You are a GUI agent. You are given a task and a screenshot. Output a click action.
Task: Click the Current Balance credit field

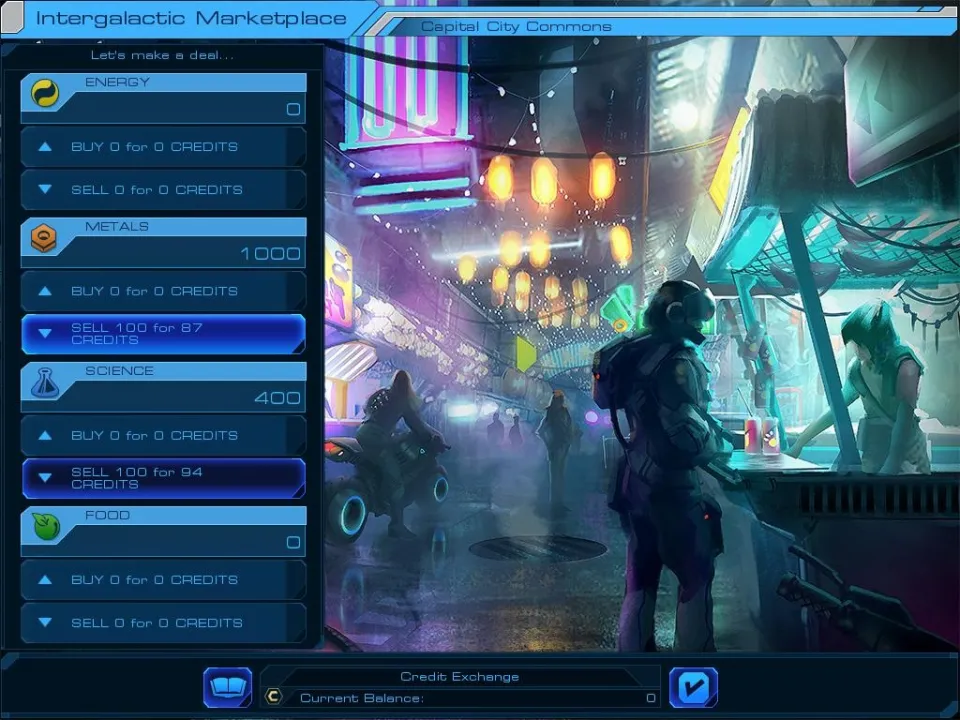coord(470,698)
